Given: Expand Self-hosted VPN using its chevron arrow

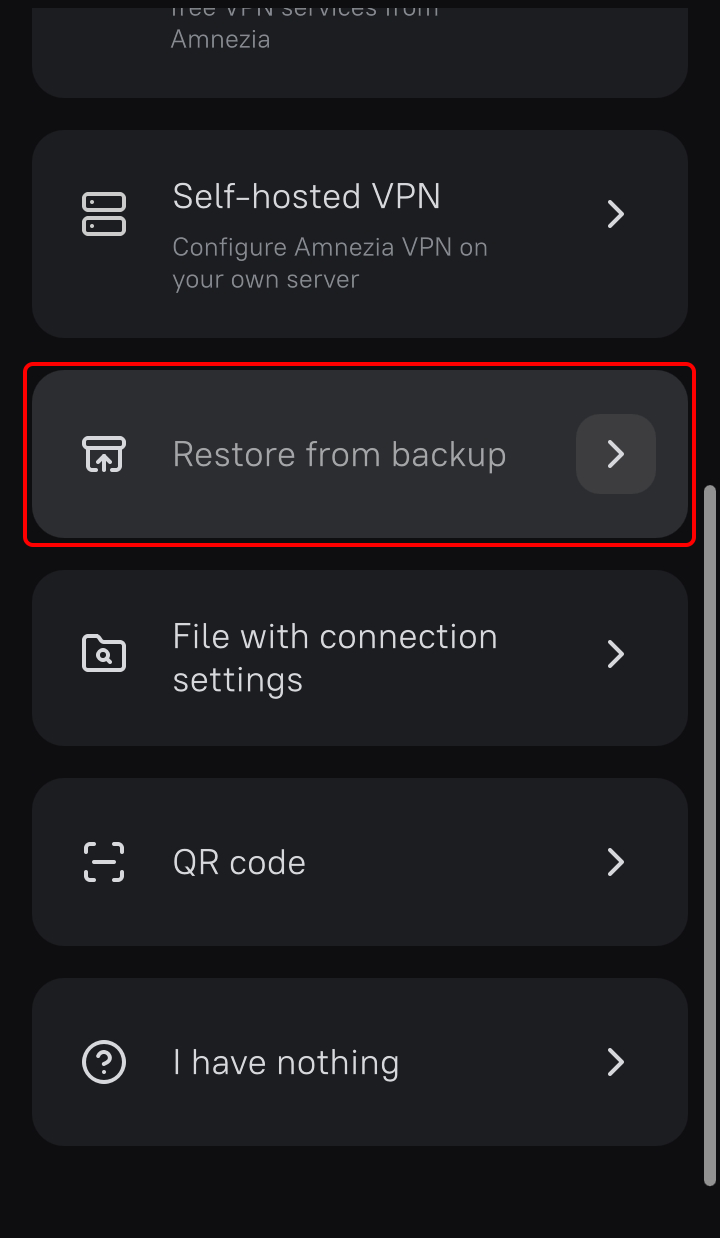Looking at the screenshot, I should pyautogui.click(x=616, y=214).
